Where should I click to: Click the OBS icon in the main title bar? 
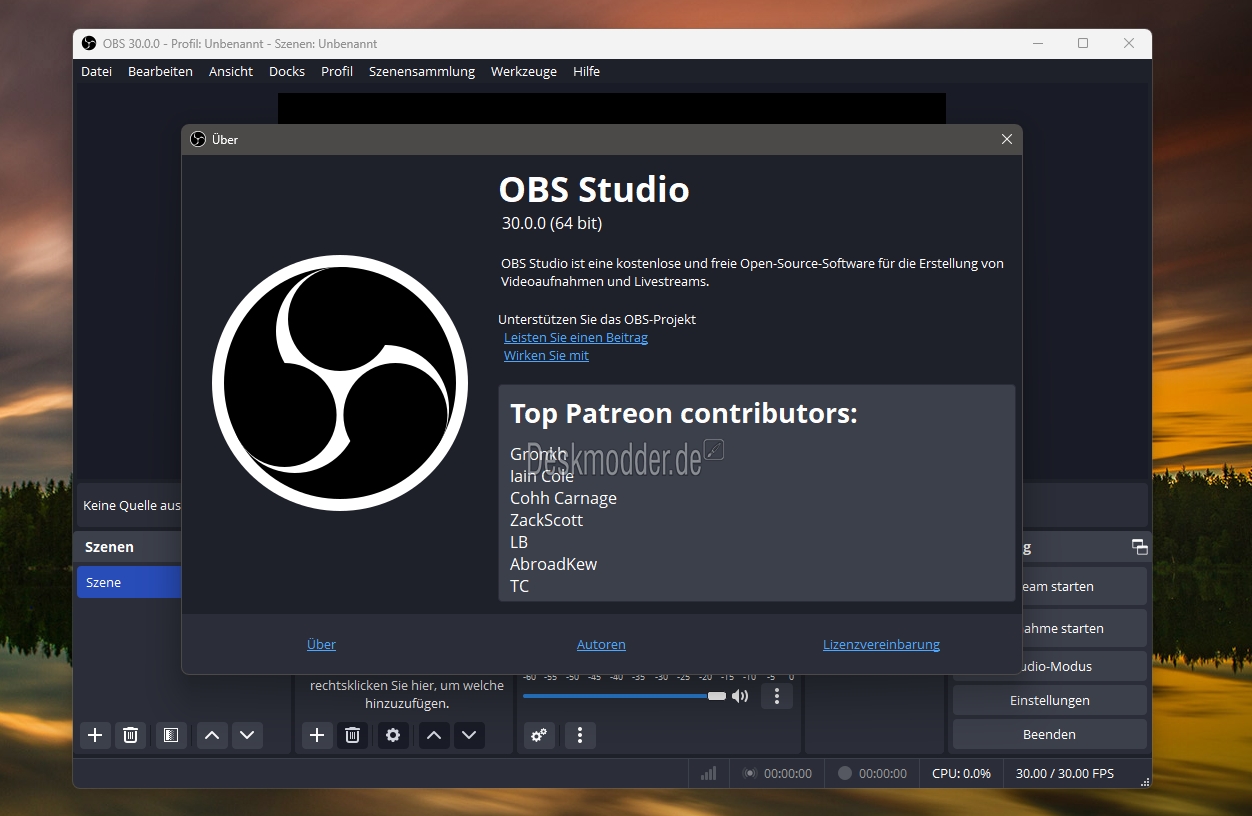pos(89,44)
